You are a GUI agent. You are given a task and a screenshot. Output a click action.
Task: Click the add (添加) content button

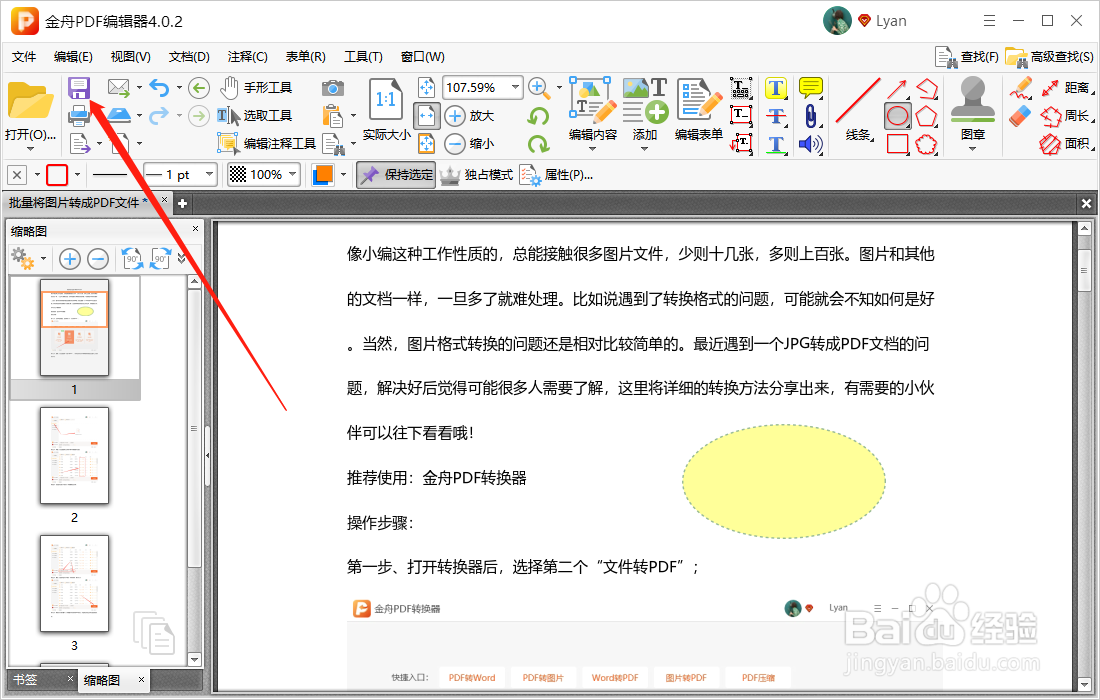(x=645, y=112)
